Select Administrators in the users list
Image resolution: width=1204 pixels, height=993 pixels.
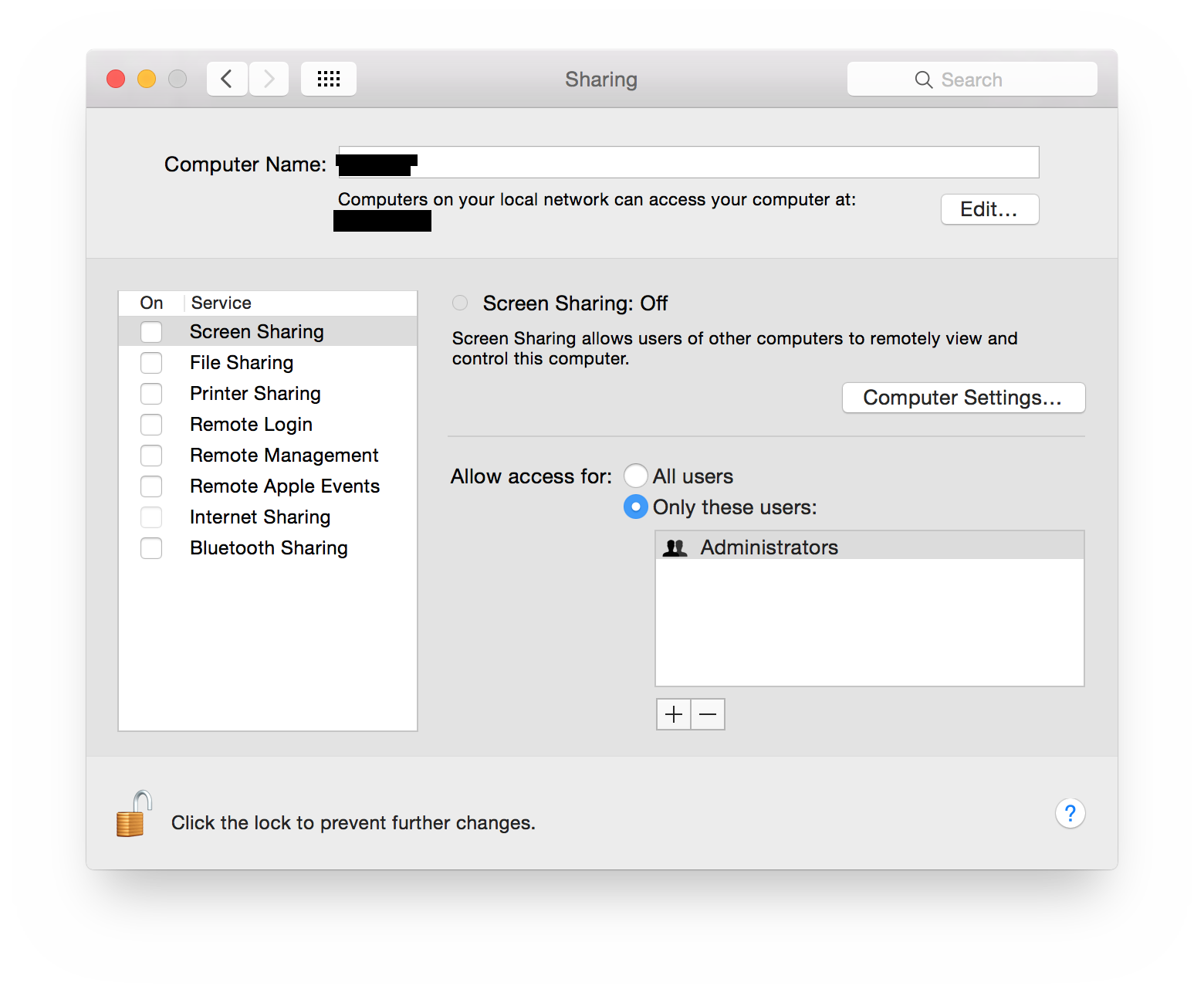769,547
